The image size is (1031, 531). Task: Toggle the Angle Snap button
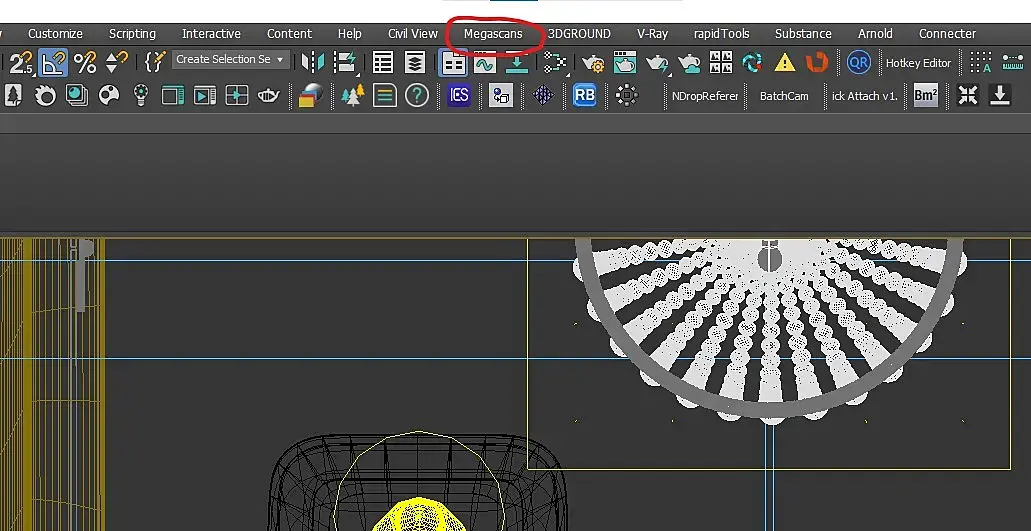point(53,63)
